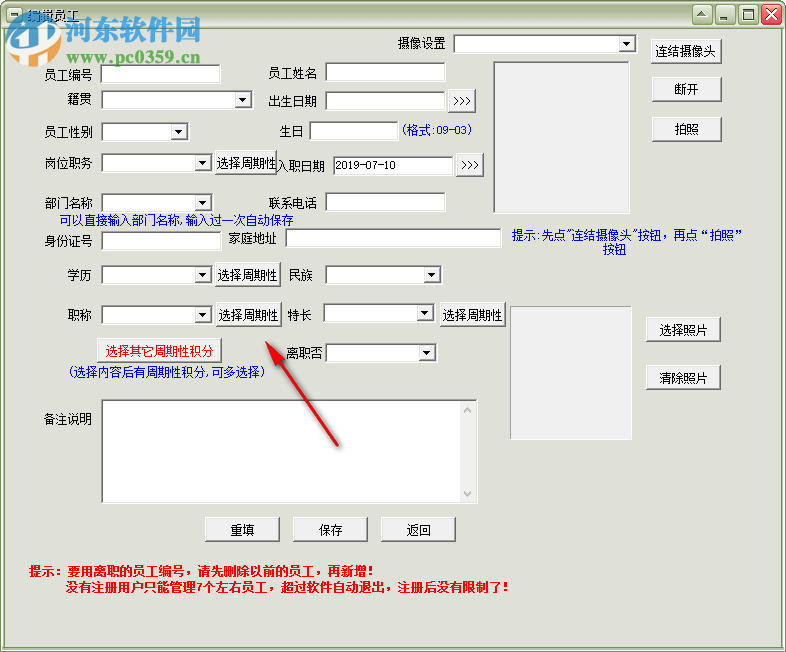Screen dimensions: 786x652
Task: Open the window system menu icon
Action: click(x=15, y=15)
